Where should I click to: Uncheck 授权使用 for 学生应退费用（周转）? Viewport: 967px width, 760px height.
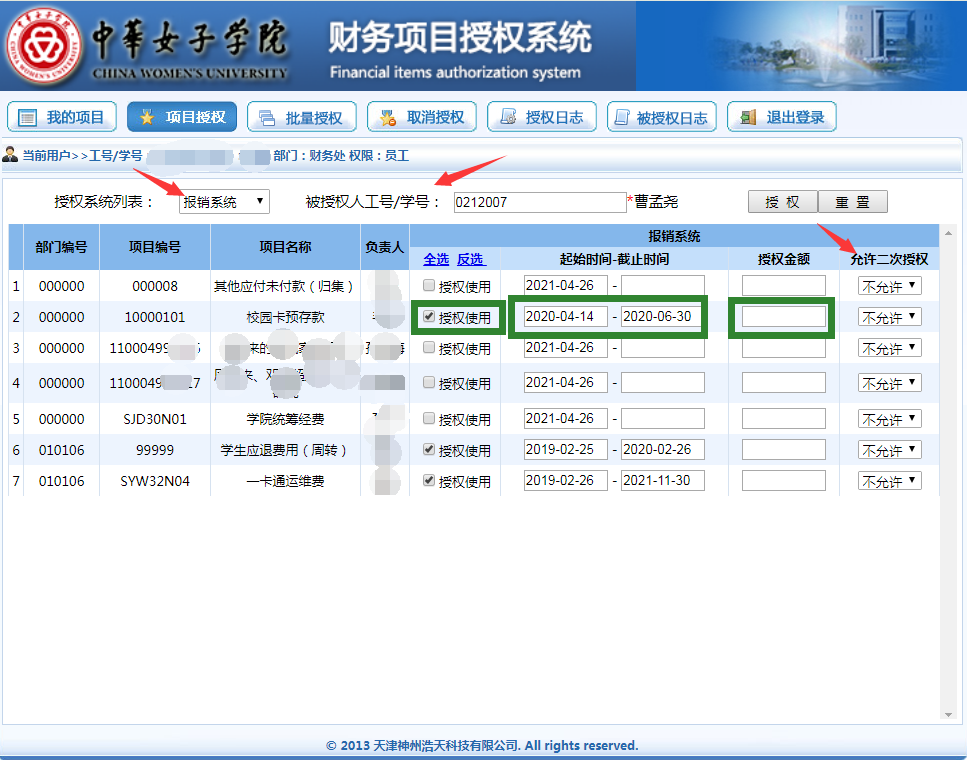[x=426, y=450]
